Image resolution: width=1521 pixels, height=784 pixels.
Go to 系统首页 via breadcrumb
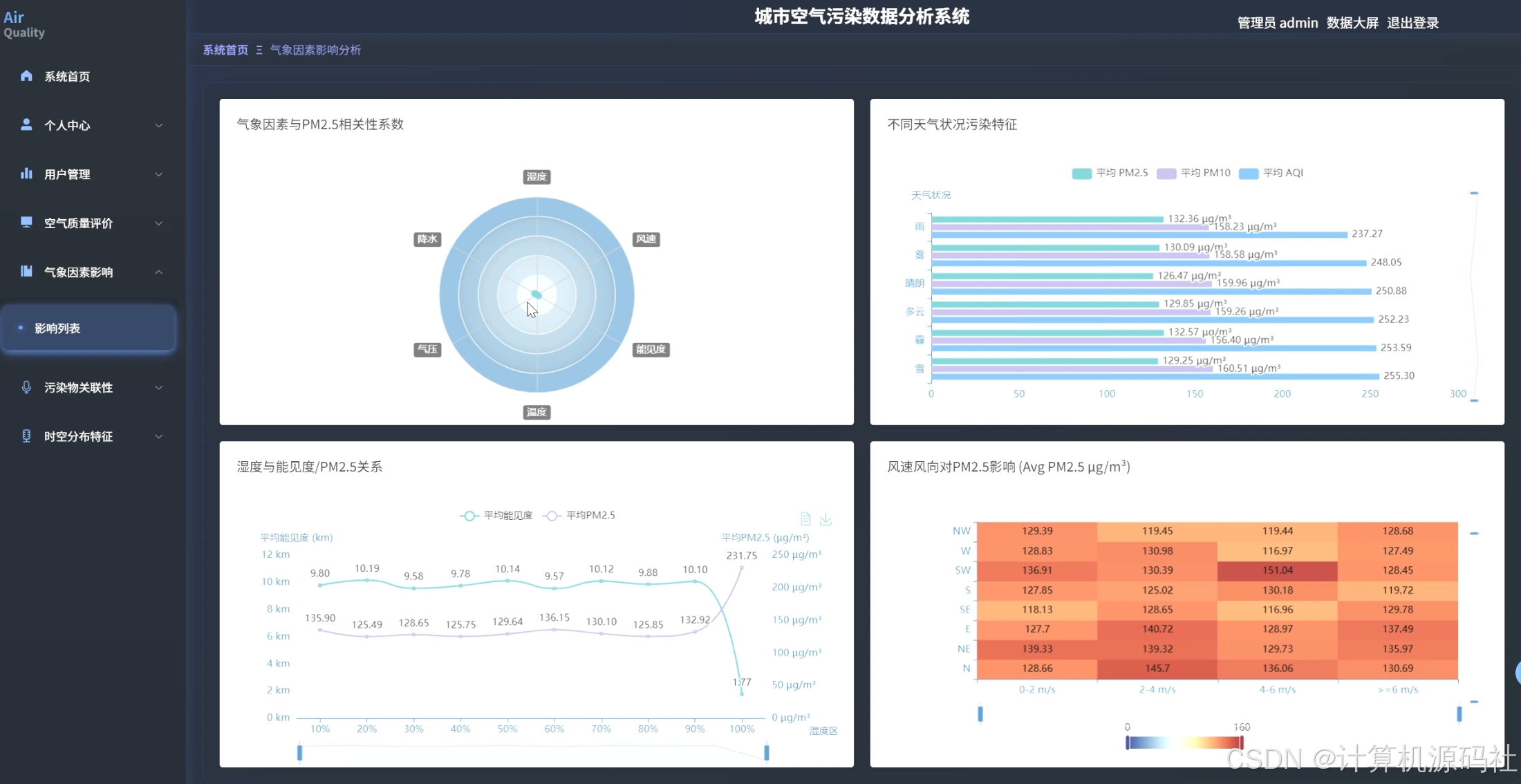(x=225, y=50)
